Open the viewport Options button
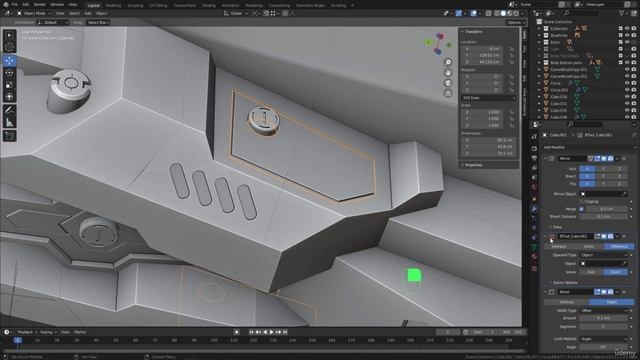 (516, 22)
